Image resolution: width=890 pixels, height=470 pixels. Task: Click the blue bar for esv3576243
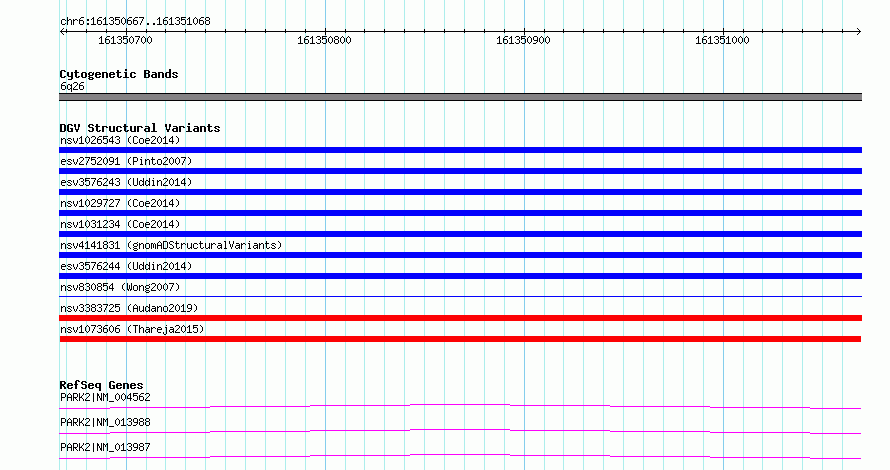[x=460, y=192]
